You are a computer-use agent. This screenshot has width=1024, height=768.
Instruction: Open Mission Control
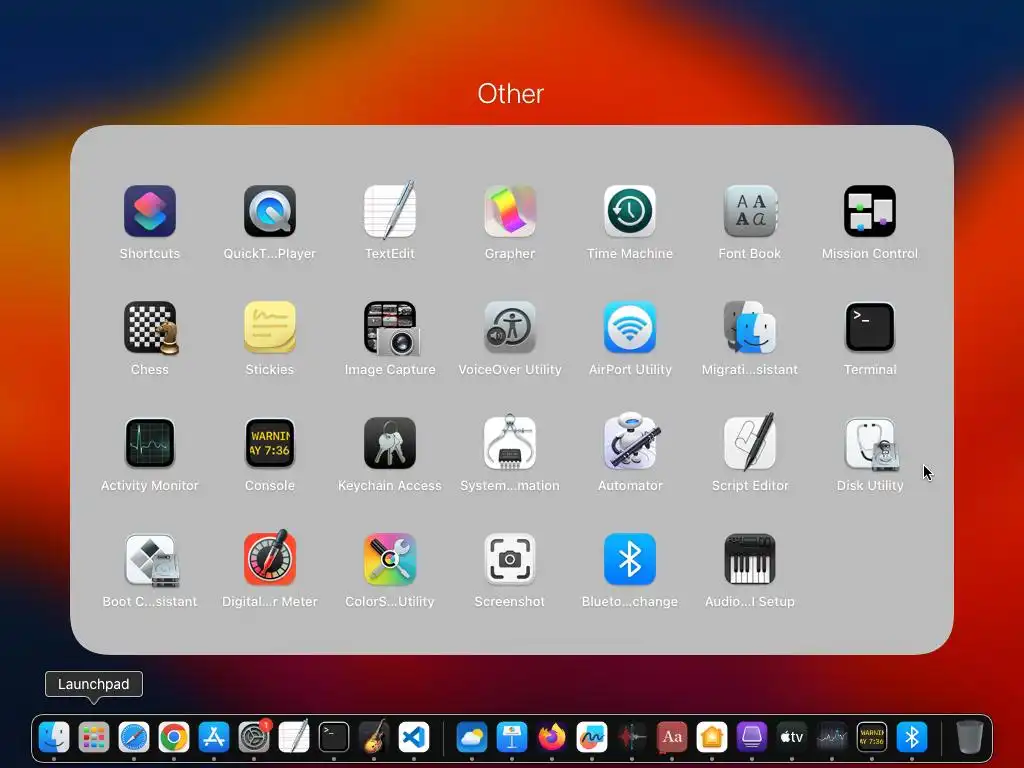(870, 211)
